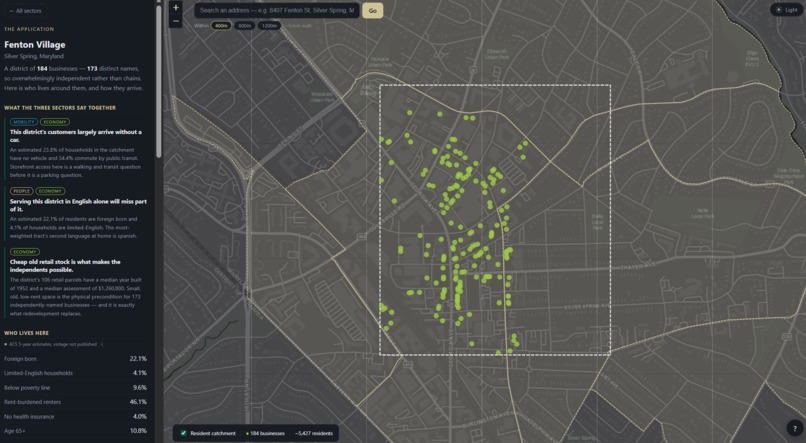Click 'No health insurance' row
This screenshot has height=443, width=806.
pos(76,416)
